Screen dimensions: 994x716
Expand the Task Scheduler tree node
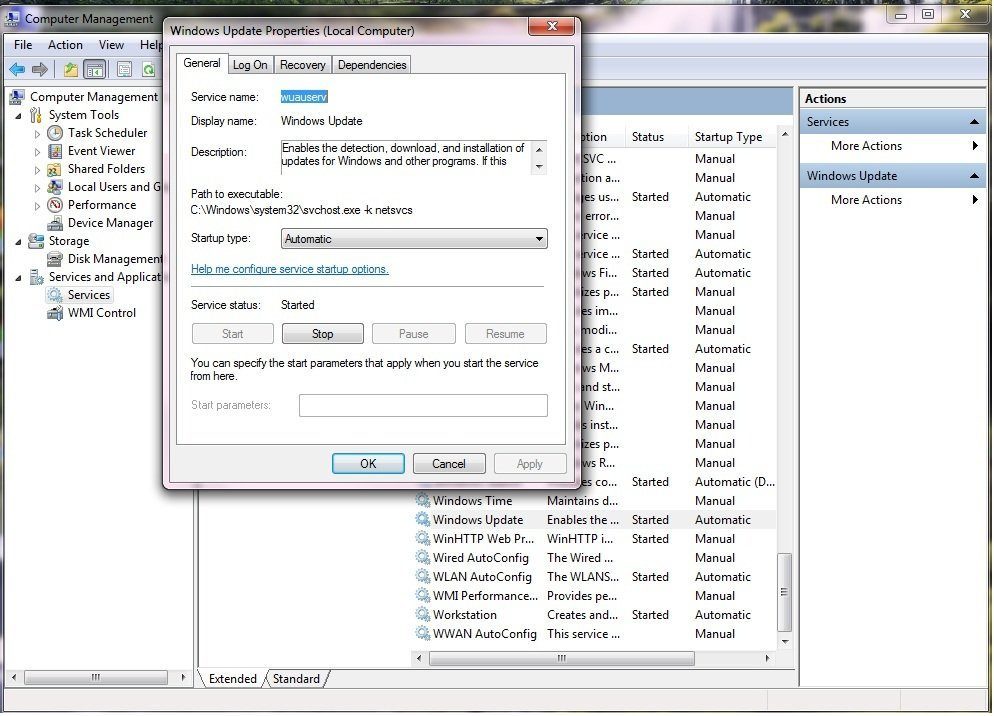[x=37, y=134]
